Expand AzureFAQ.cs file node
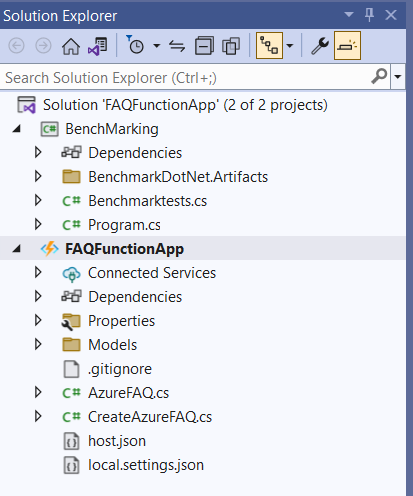 pos(38,392)
